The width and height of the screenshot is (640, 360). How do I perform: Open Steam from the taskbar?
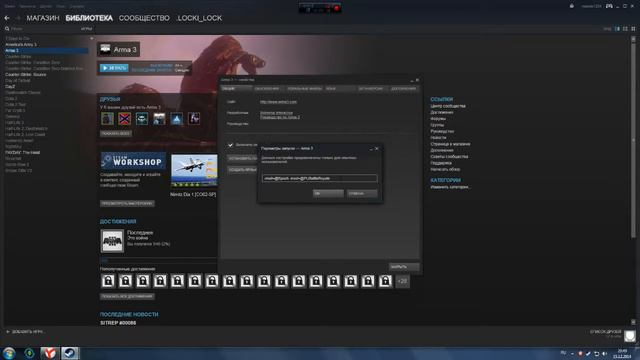pos(70,353)
